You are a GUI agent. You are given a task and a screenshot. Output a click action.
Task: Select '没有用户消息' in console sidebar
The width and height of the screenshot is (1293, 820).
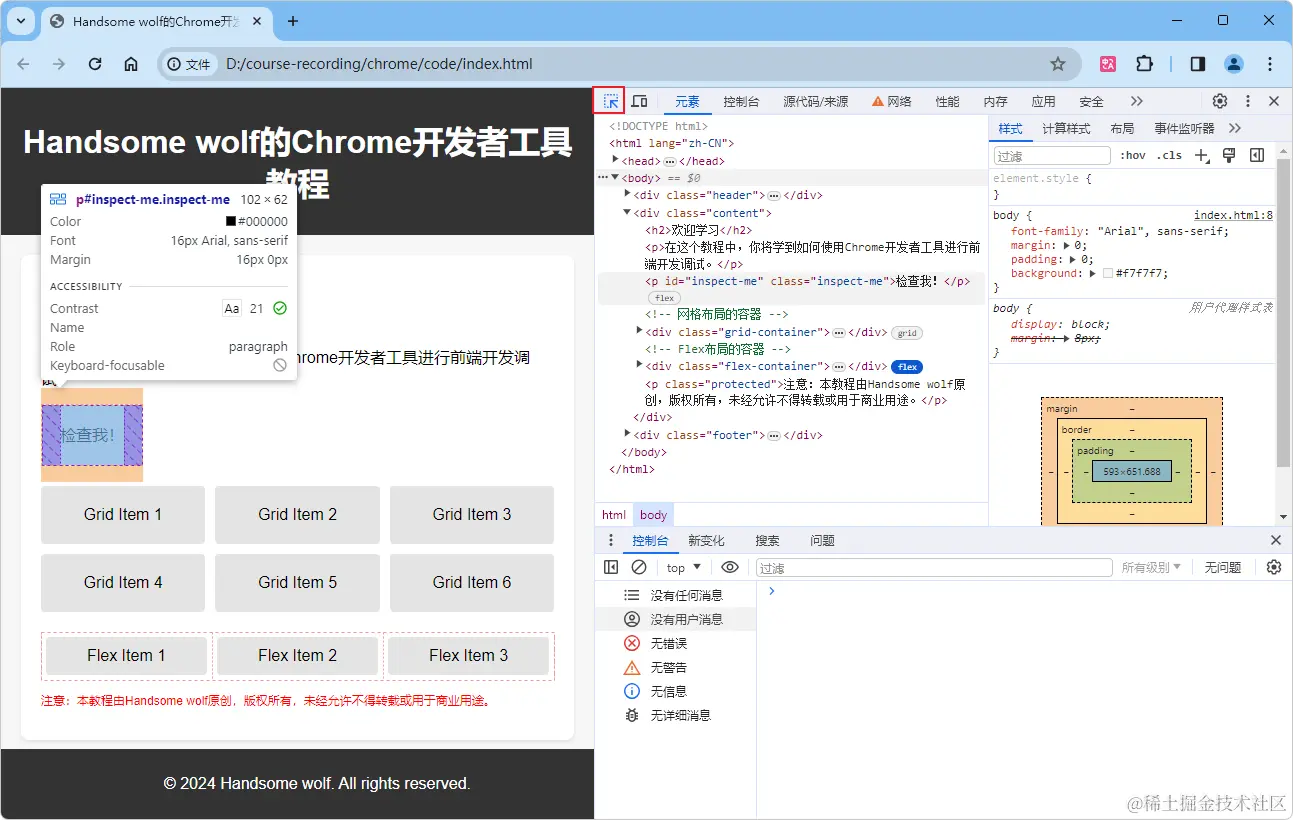click(675, 619)
